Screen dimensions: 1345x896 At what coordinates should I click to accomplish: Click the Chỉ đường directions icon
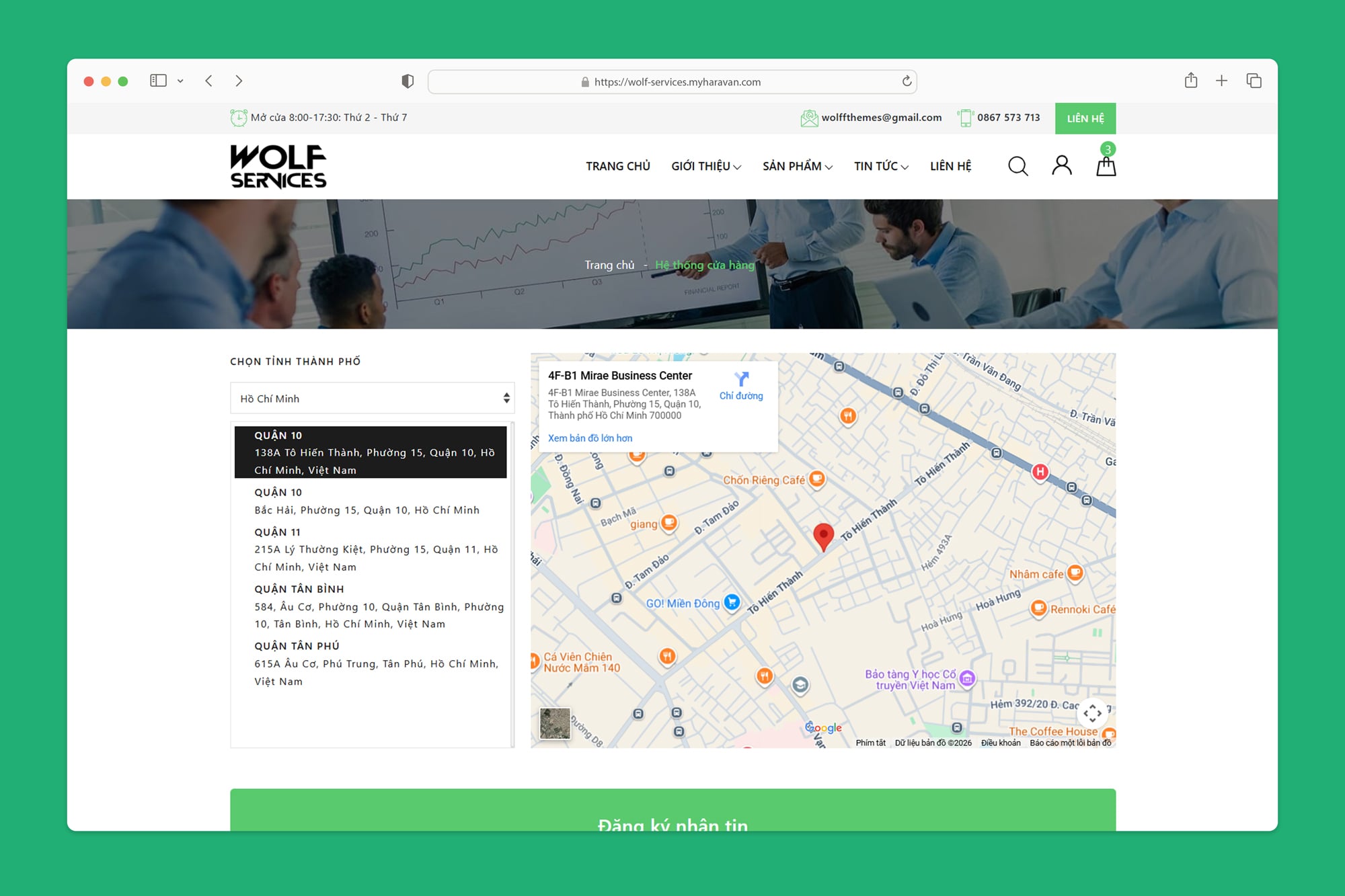pyautogui.click(x=741, y=380)
